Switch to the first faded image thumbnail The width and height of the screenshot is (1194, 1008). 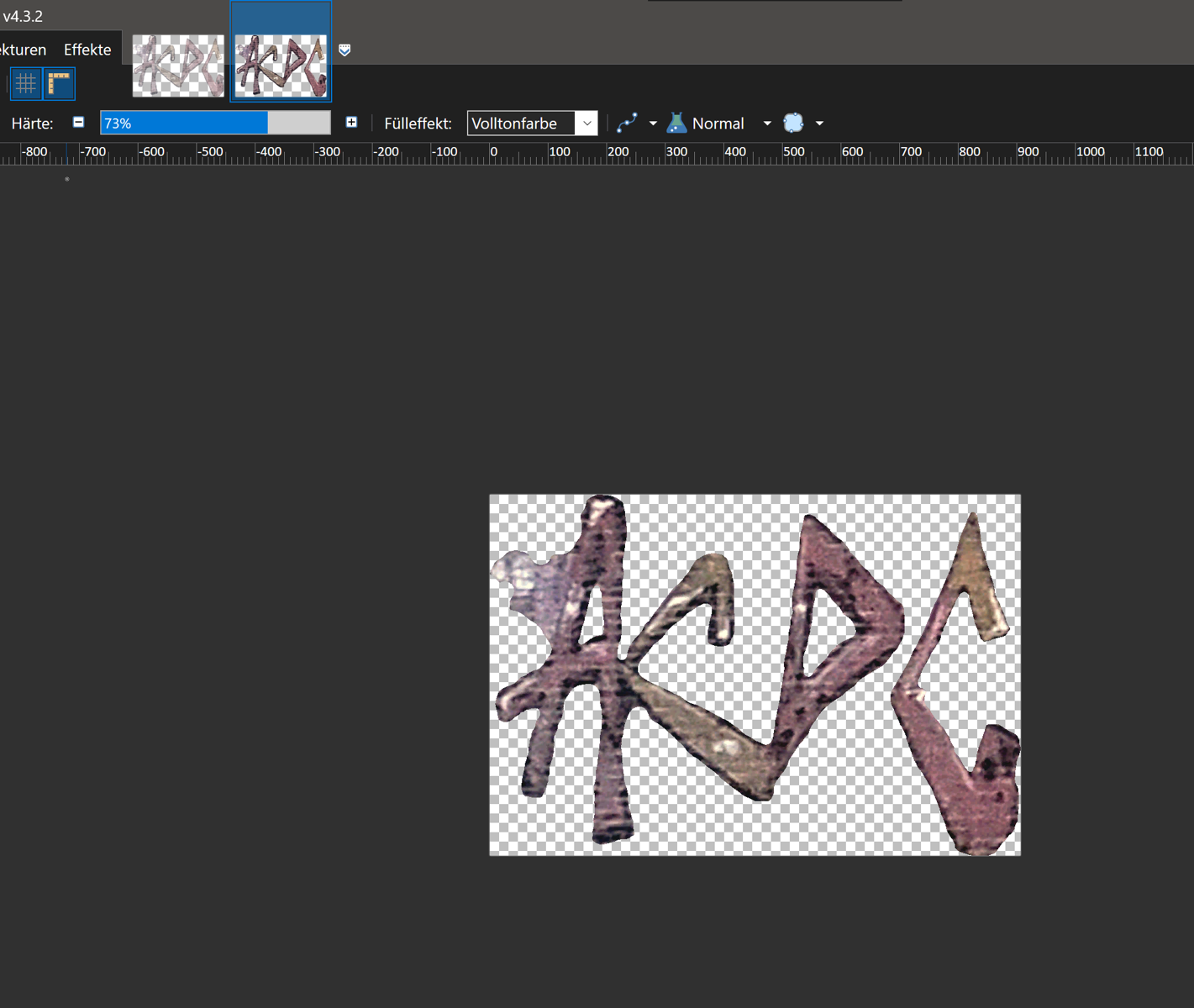click(178, 66)
